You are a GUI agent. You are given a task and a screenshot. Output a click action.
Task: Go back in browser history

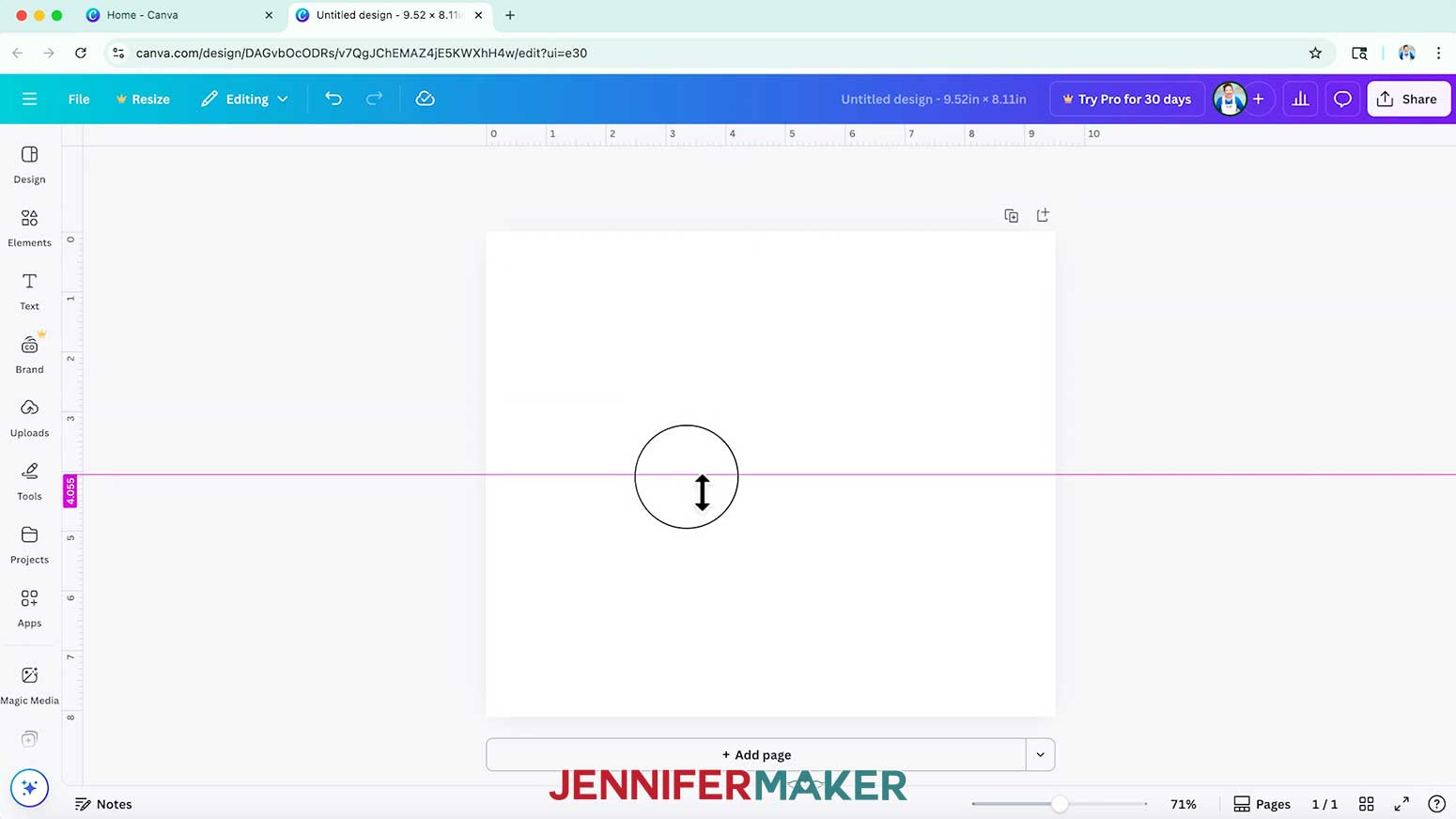pos(18,54)
